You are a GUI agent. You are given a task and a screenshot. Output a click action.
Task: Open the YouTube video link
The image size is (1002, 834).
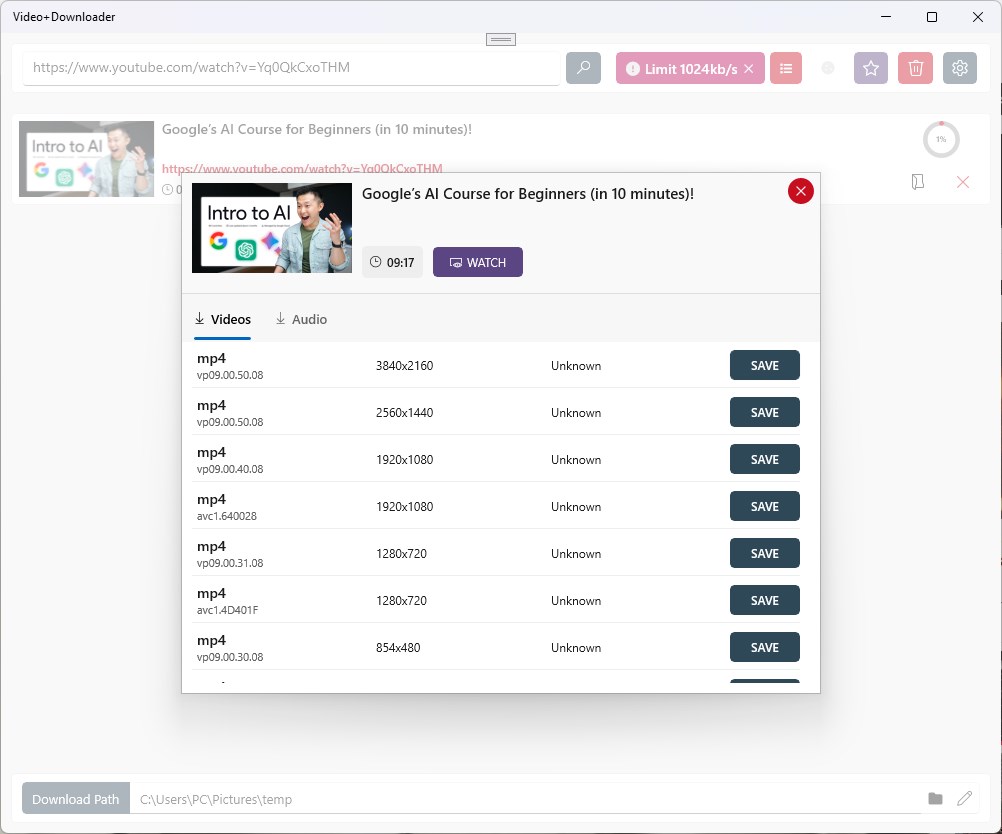(302, 169)
